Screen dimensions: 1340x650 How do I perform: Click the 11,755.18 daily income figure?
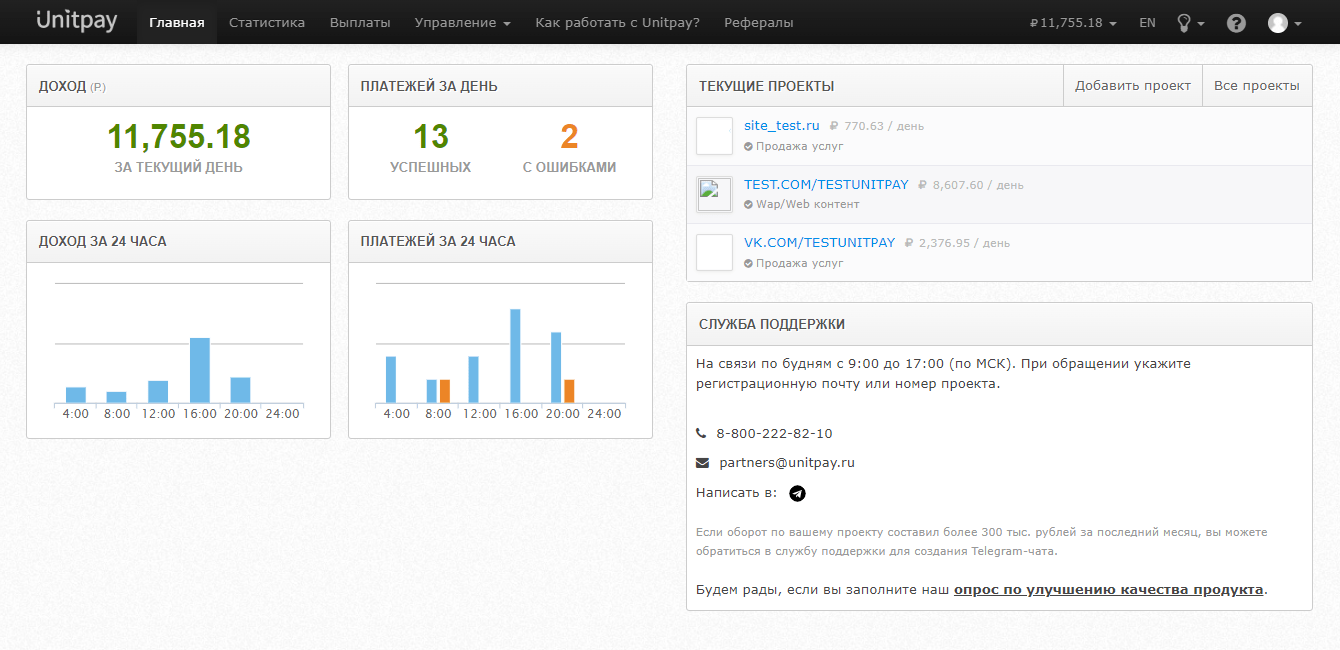click(x=179, y=136)
